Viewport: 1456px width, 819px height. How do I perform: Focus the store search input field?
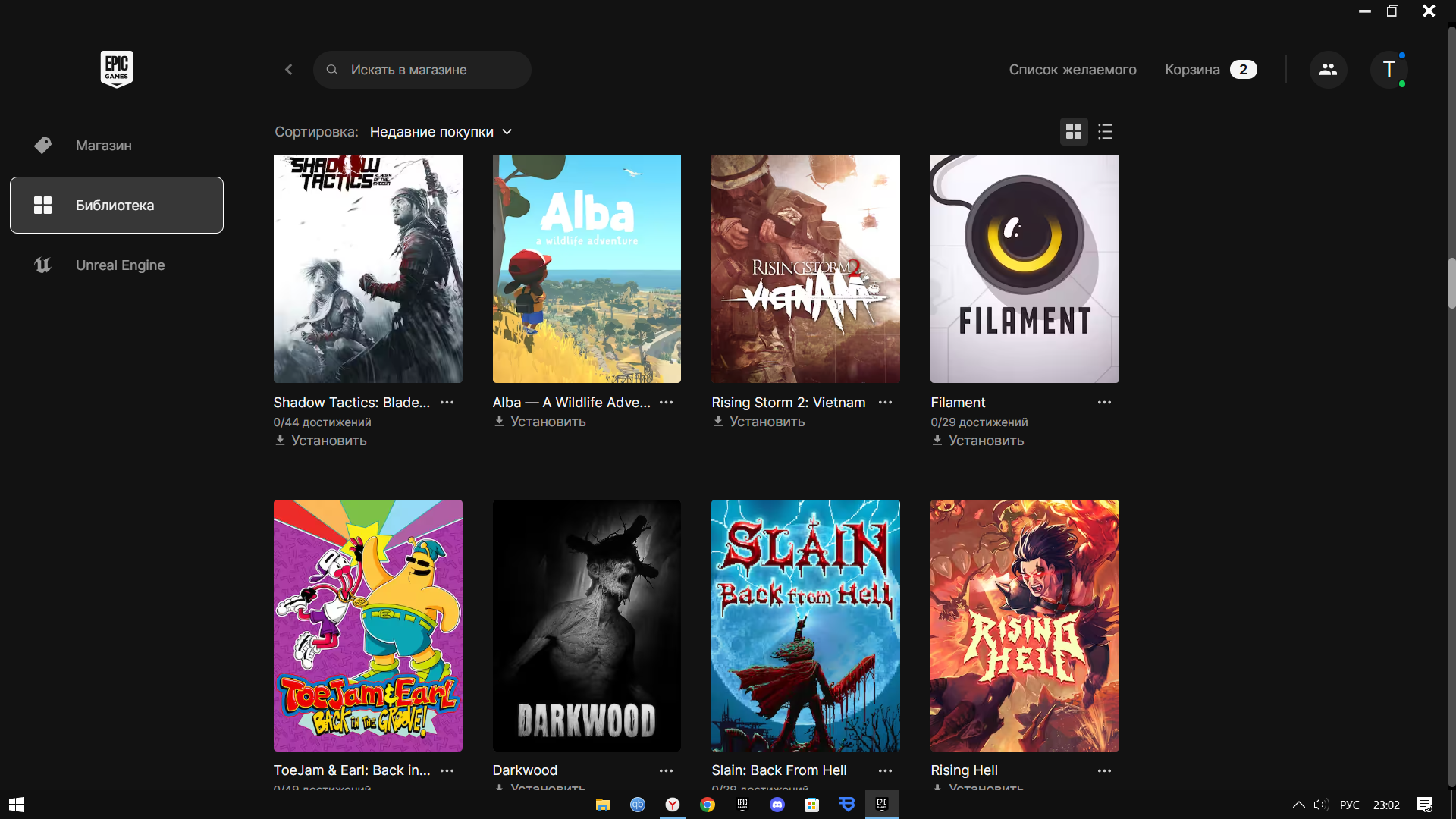point(422,70)
